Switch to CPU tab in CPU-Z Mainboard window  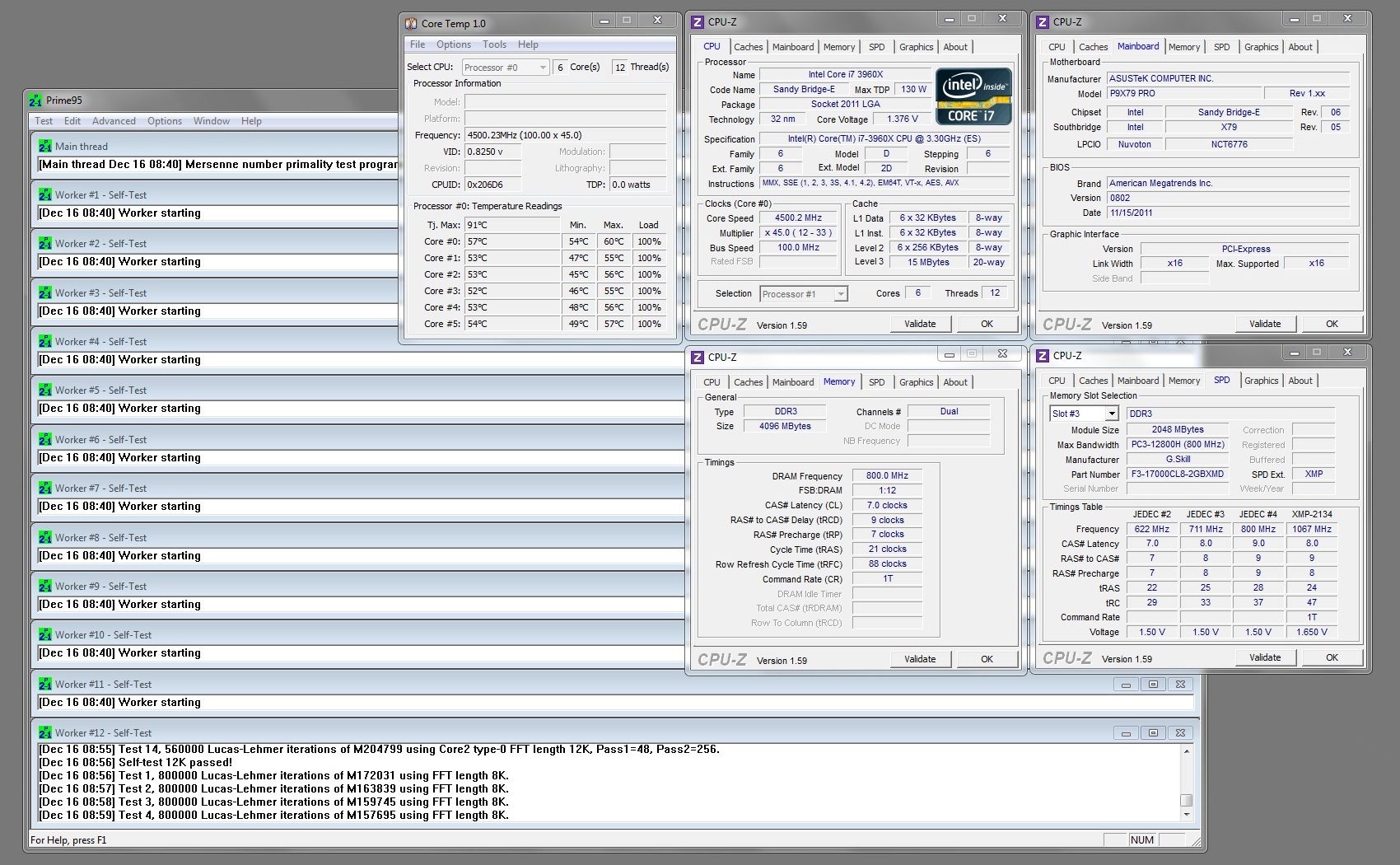point(1057,47)
